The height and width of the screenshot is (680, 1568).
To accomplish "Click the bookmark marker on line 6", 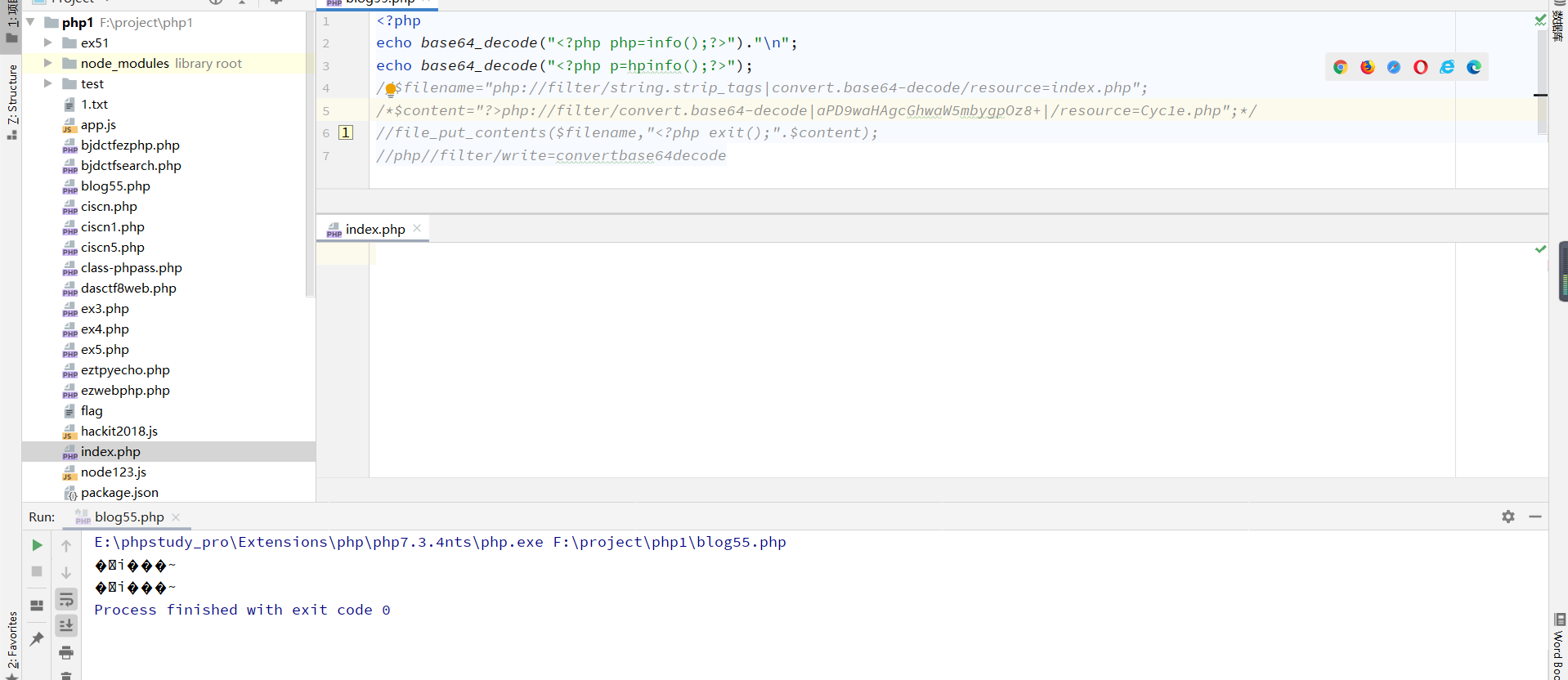I will coord(346,132).
